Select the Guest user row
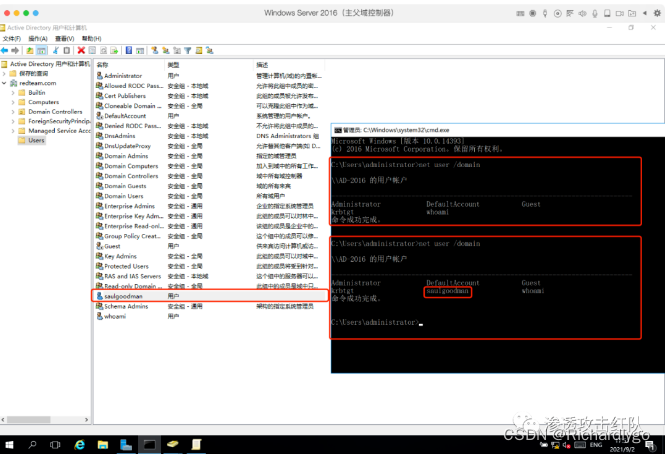The height and width of the screenshot is (454, 666). pyautogui.click(x=209, y=246)
